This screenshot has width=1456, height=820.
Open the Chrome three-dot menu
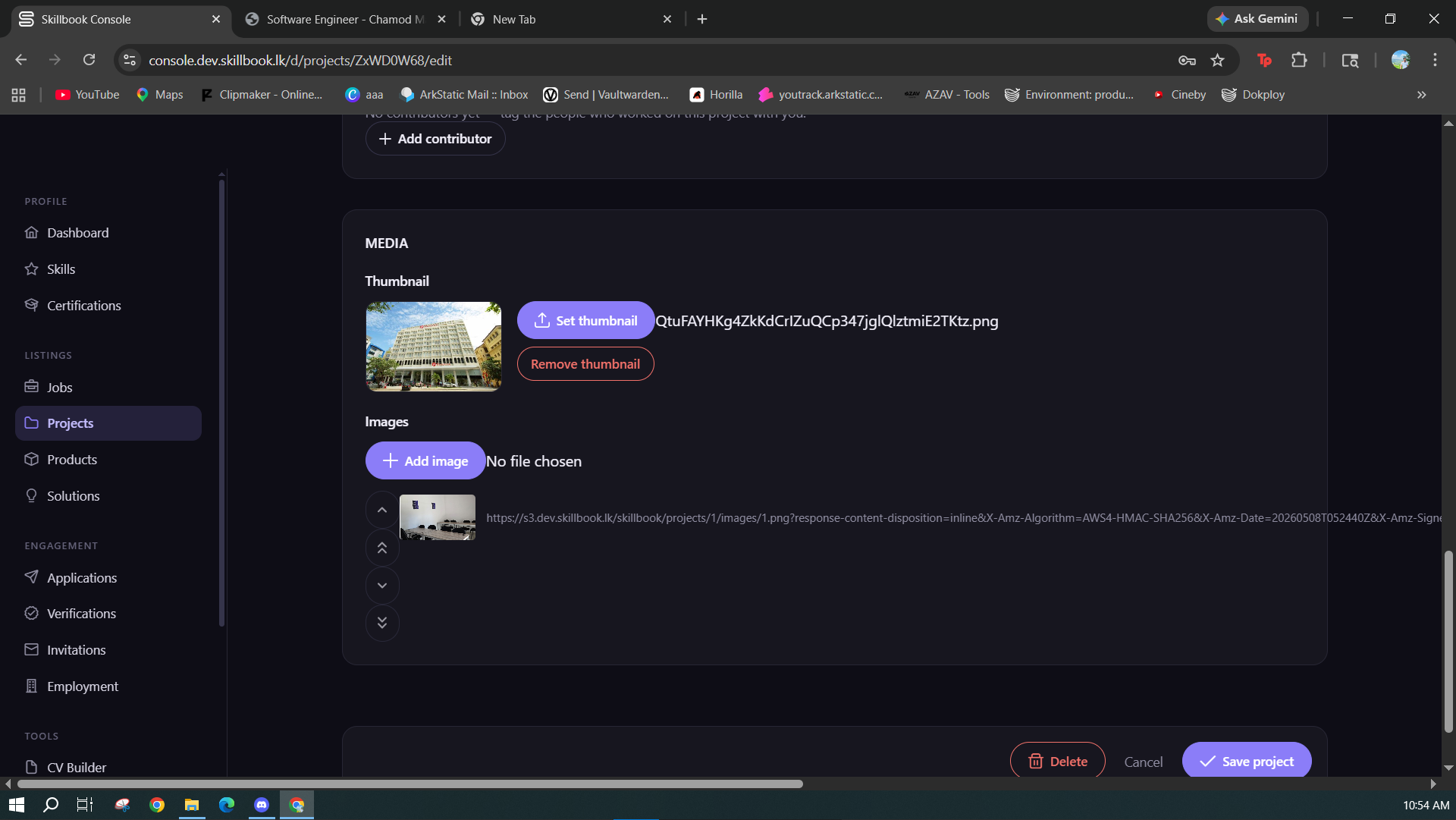(1435, 60)
